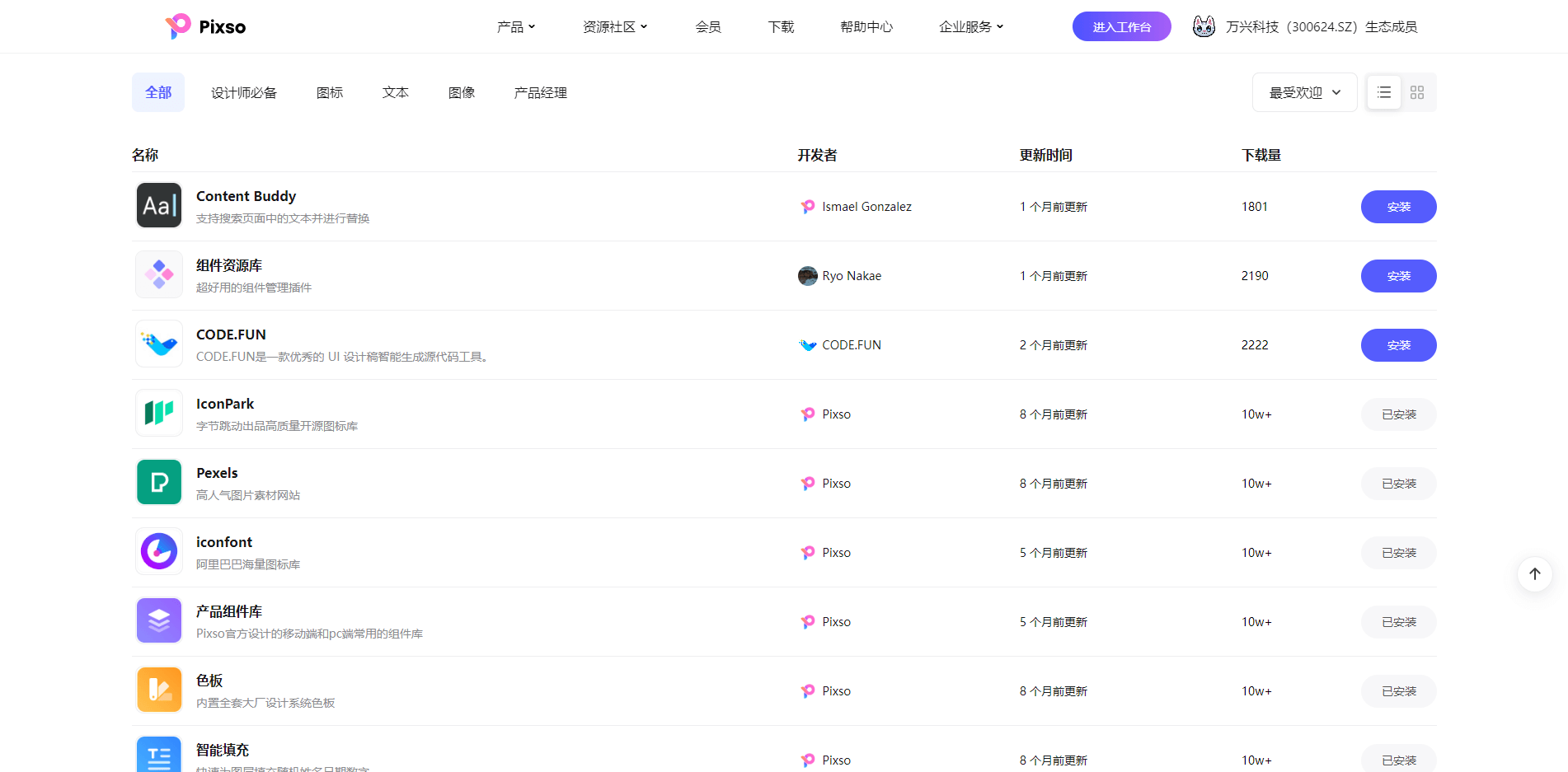The image size is (1568, 772).
Task: Open the 组件资源库 plugin icon
Action: [x=159, y=274]
